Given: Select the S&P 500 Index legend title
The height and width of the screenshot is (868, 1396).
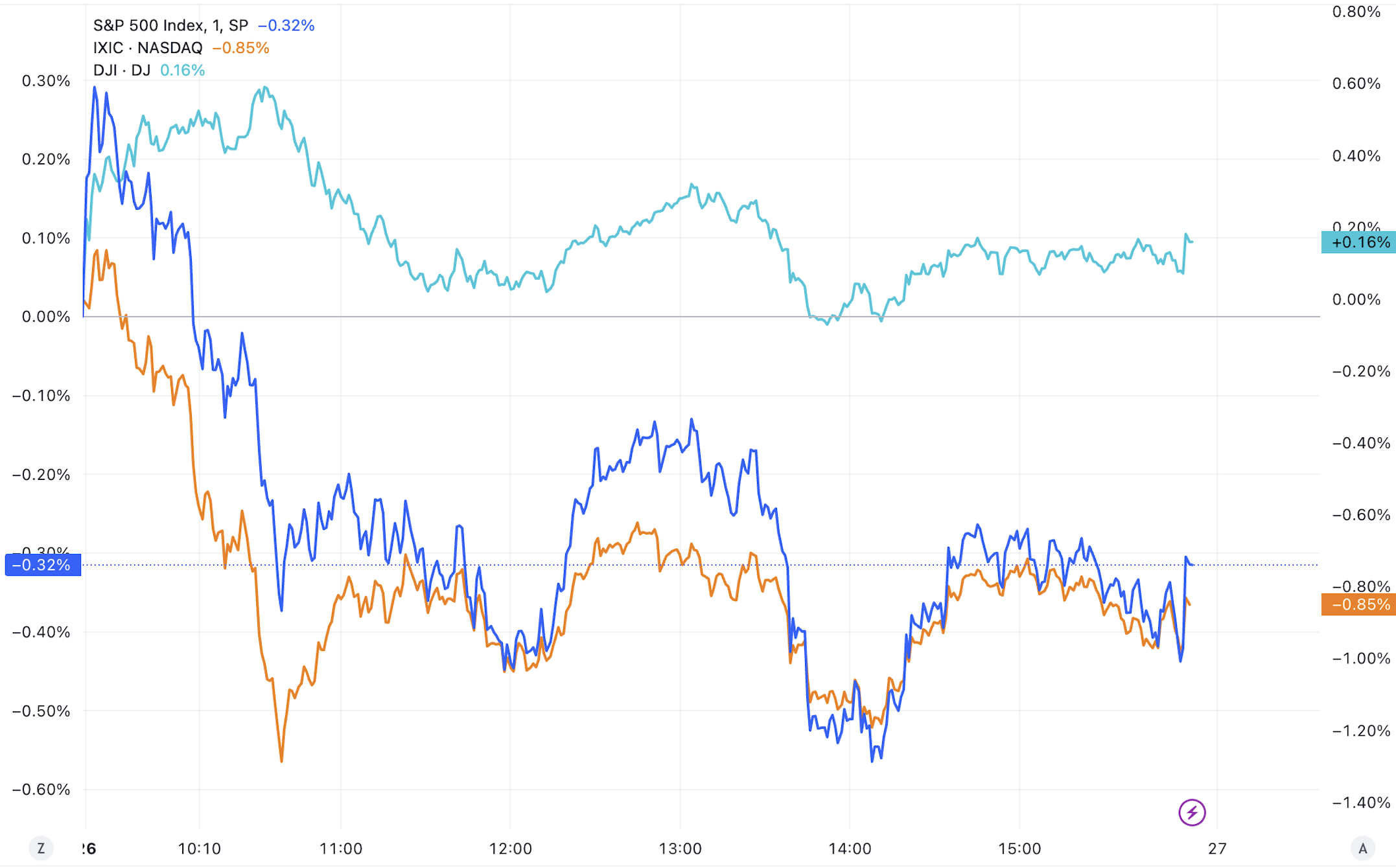Looking at the screenshot, I should point(170,25).
